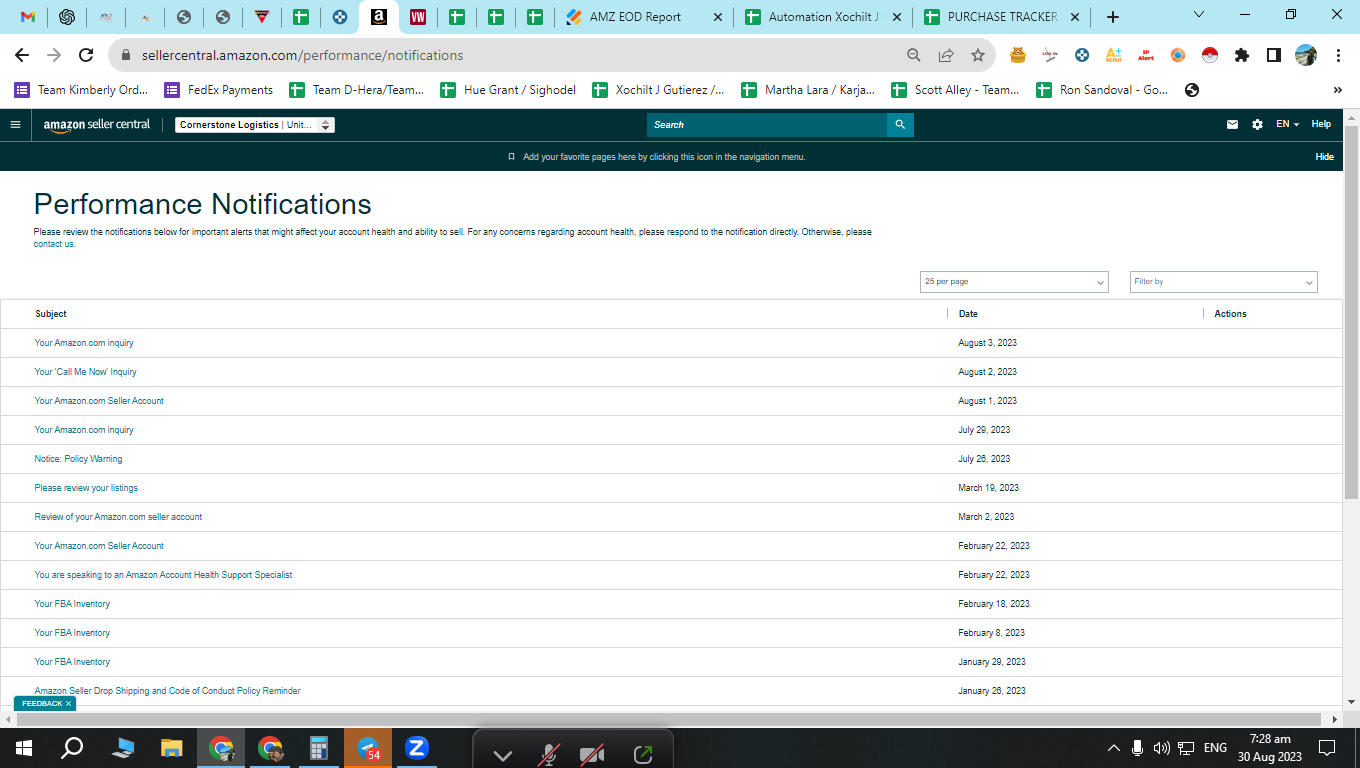Open the settings gear in Seller Central header
The image size is (1360, 768).
pyautogui.click(x=1257, y=125)
